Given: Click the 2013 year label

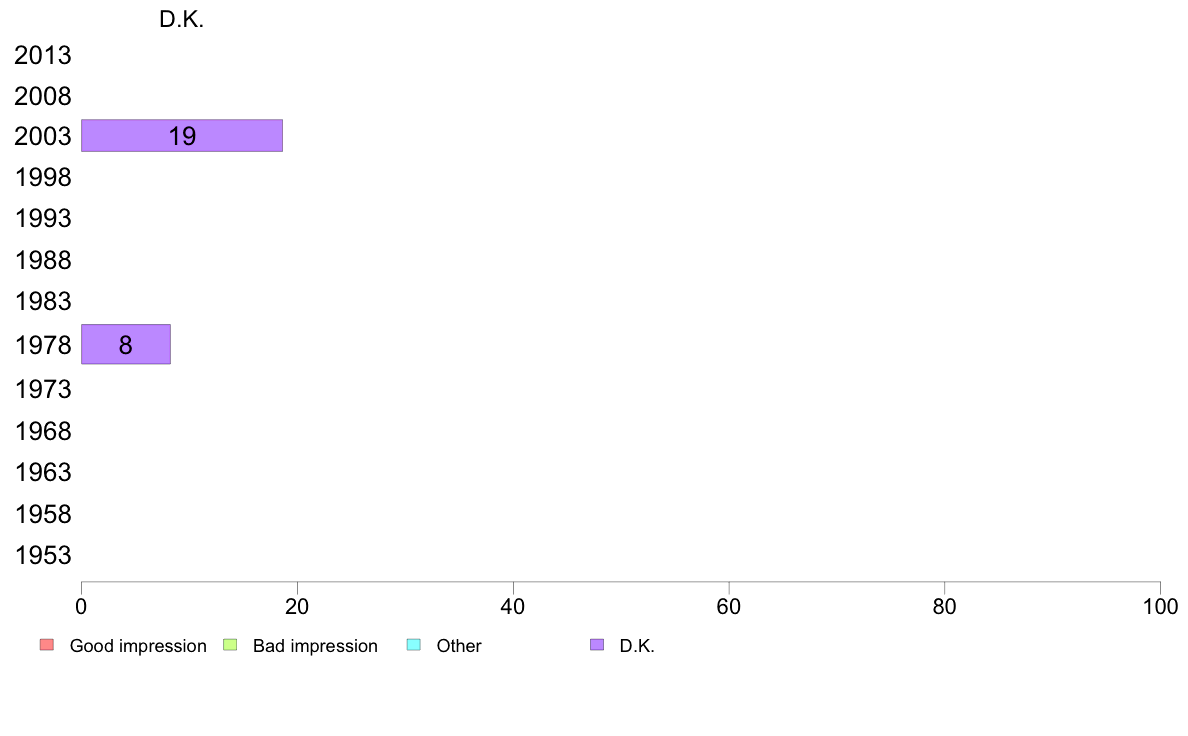Looking at the screenshot, I should pyautogui.click(x=42, y=55).
